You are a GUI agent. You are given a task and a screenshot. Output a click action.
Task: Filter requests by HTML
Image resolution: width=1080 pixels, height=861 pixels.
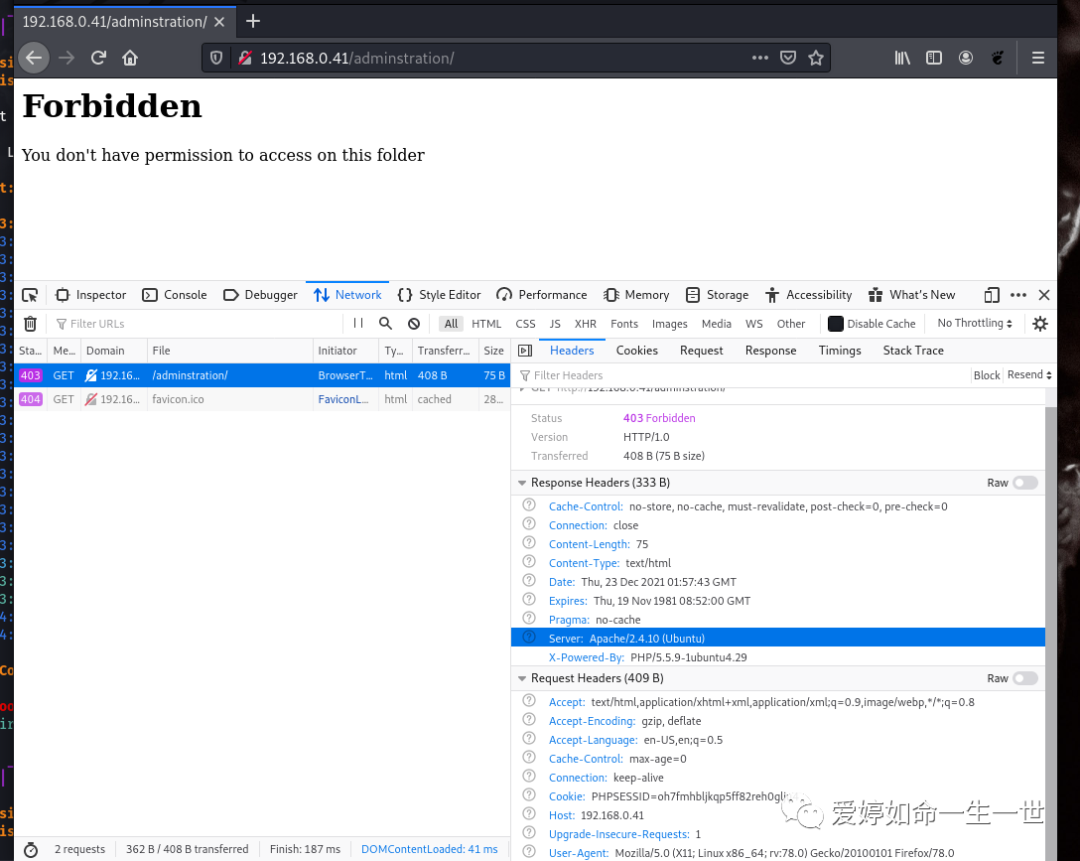coord(486,324)
